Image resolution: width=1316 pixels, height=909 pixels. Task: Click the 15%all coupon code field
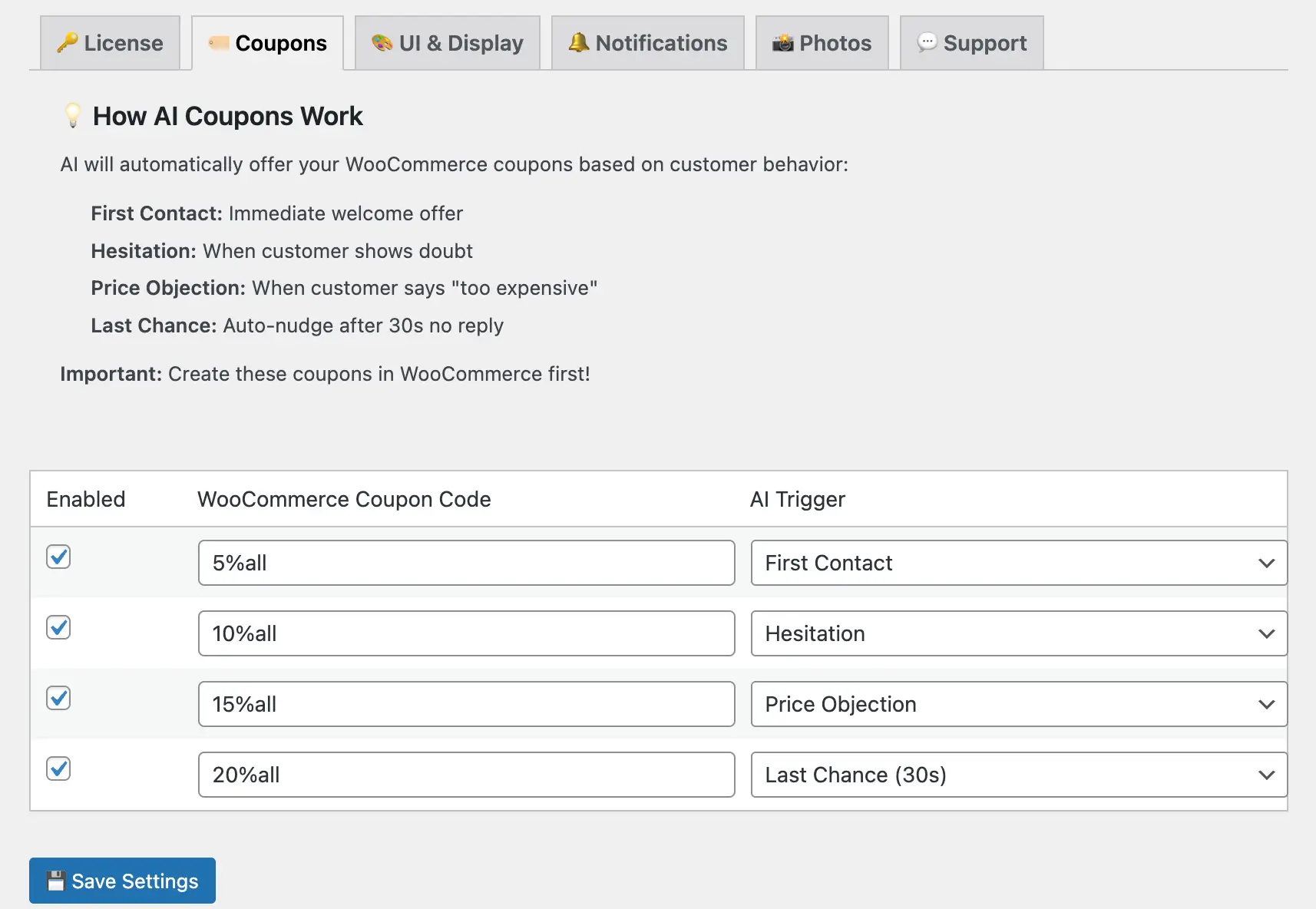[466, 704]
